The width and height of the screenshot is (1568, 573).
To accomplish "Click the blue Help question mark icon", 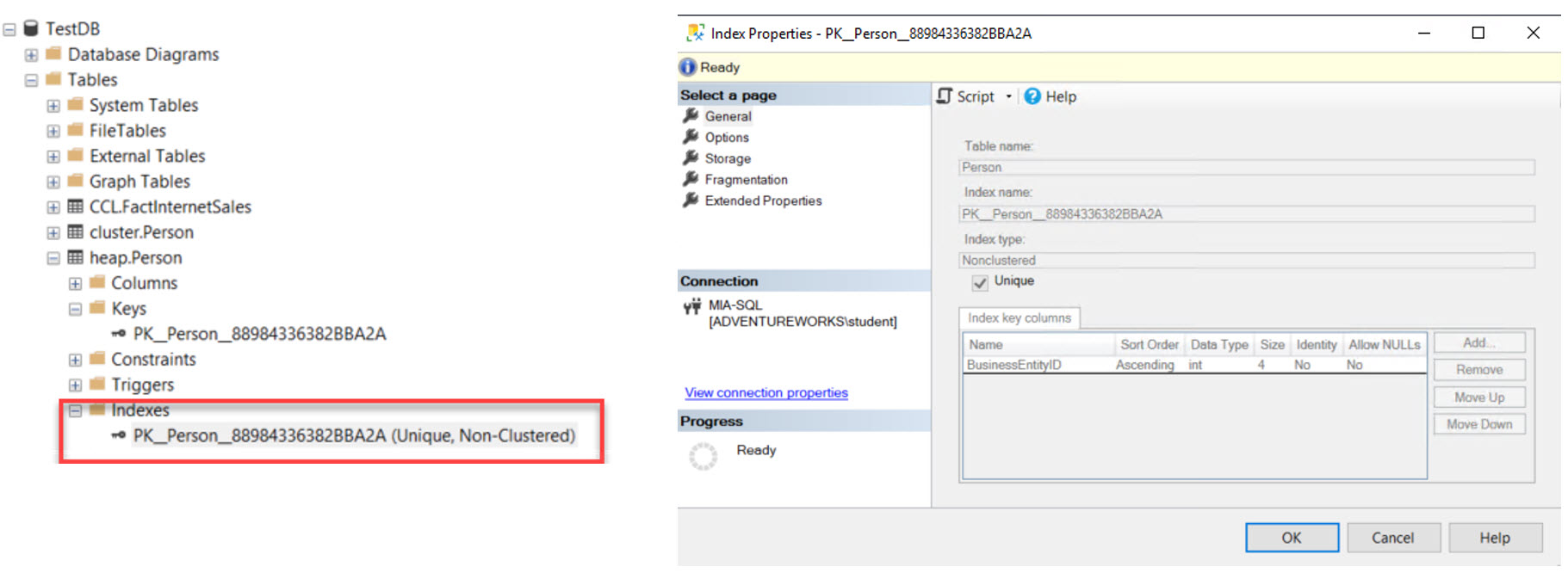I will coord(1032,96).
